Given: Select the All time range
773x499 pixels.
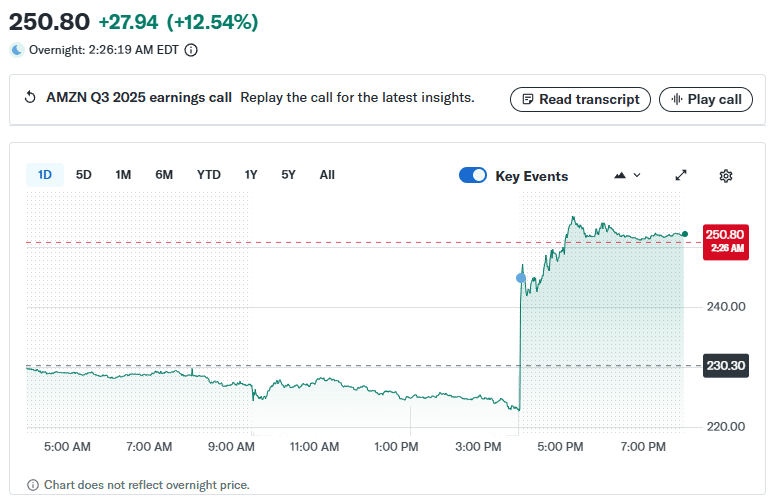Looking at the screenshot, I should [x=327, y=175].
